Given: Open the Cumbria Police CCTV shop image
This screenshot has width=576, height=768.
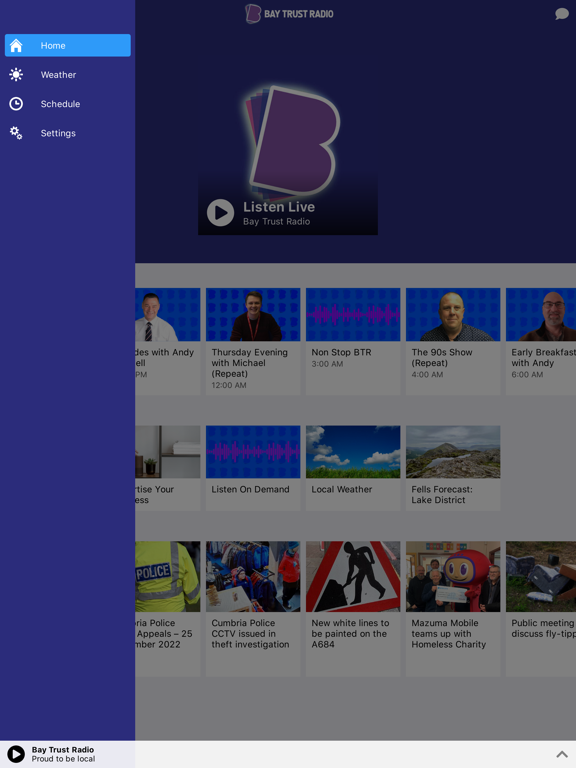Looking at the screenshot, I should pos(253,576).
